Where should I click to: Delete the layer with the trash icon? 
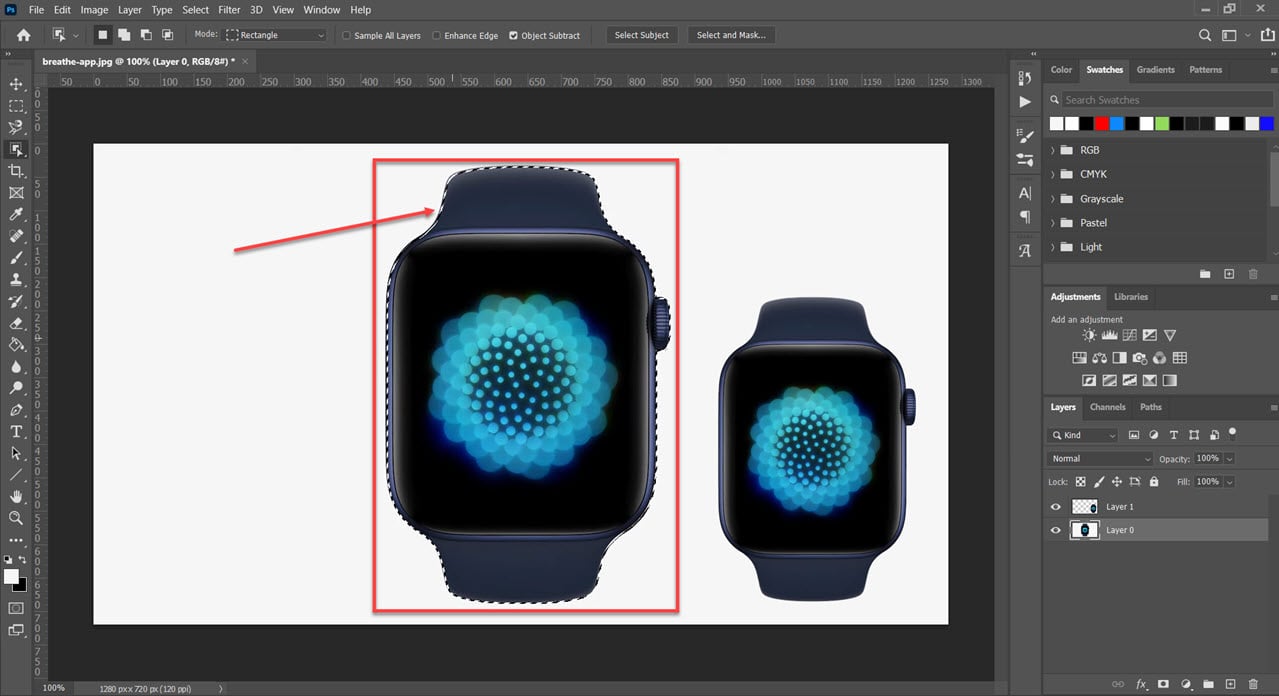(x=1253, y=685)
